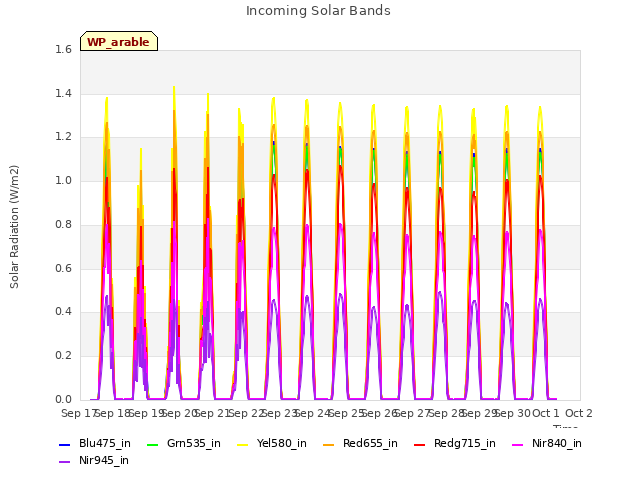Click the WP_arable label box
Image resolution: width=640 pixels, height=480 pixels.
[119, 41]
